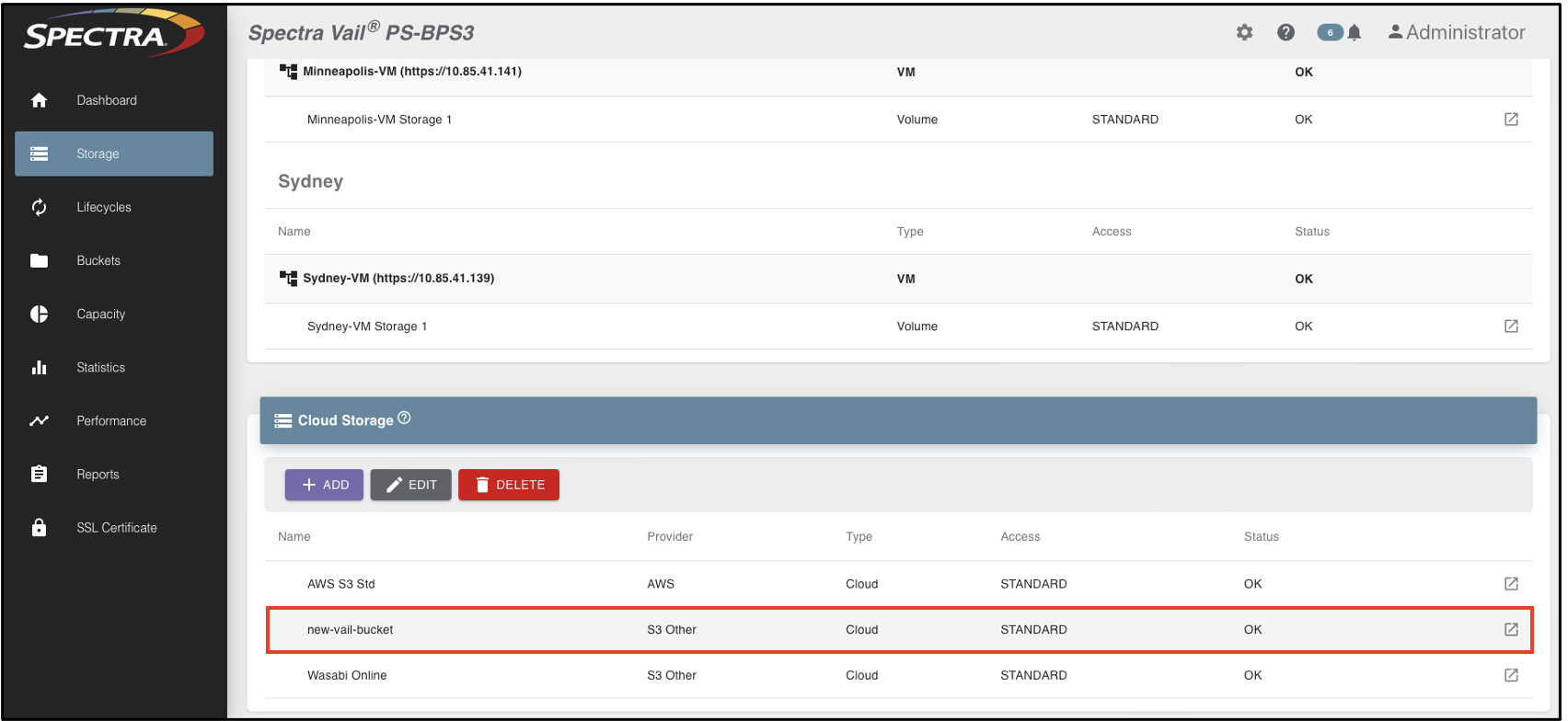Click AWS provider cell
1568x721 pixels.
point(661,584)
